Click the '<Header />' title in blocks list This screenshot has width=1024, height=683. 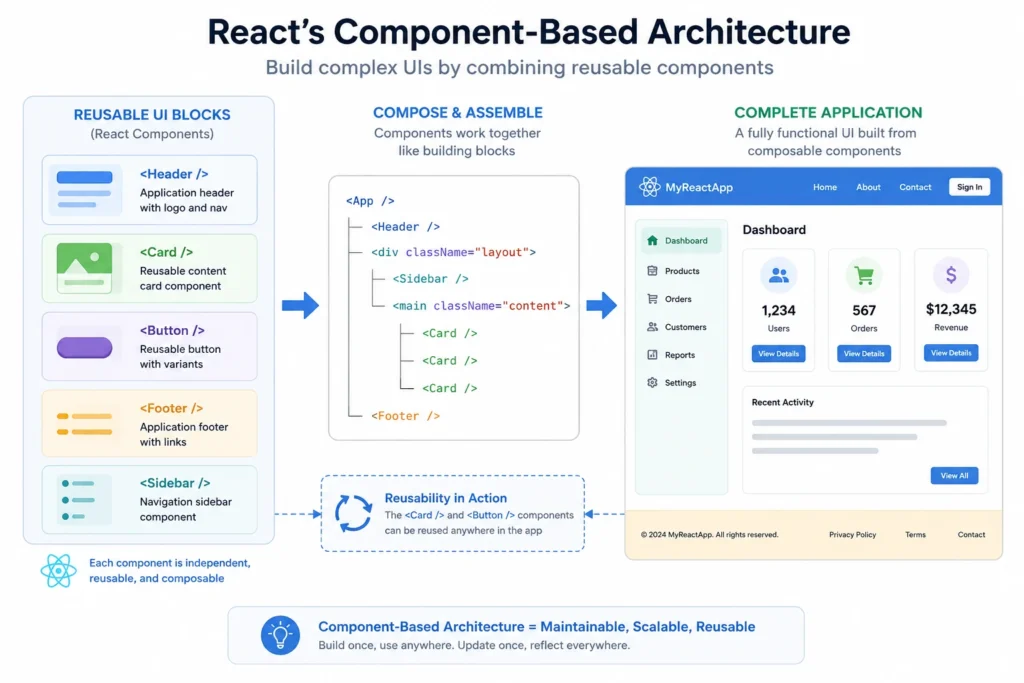(x=174, y=174)
